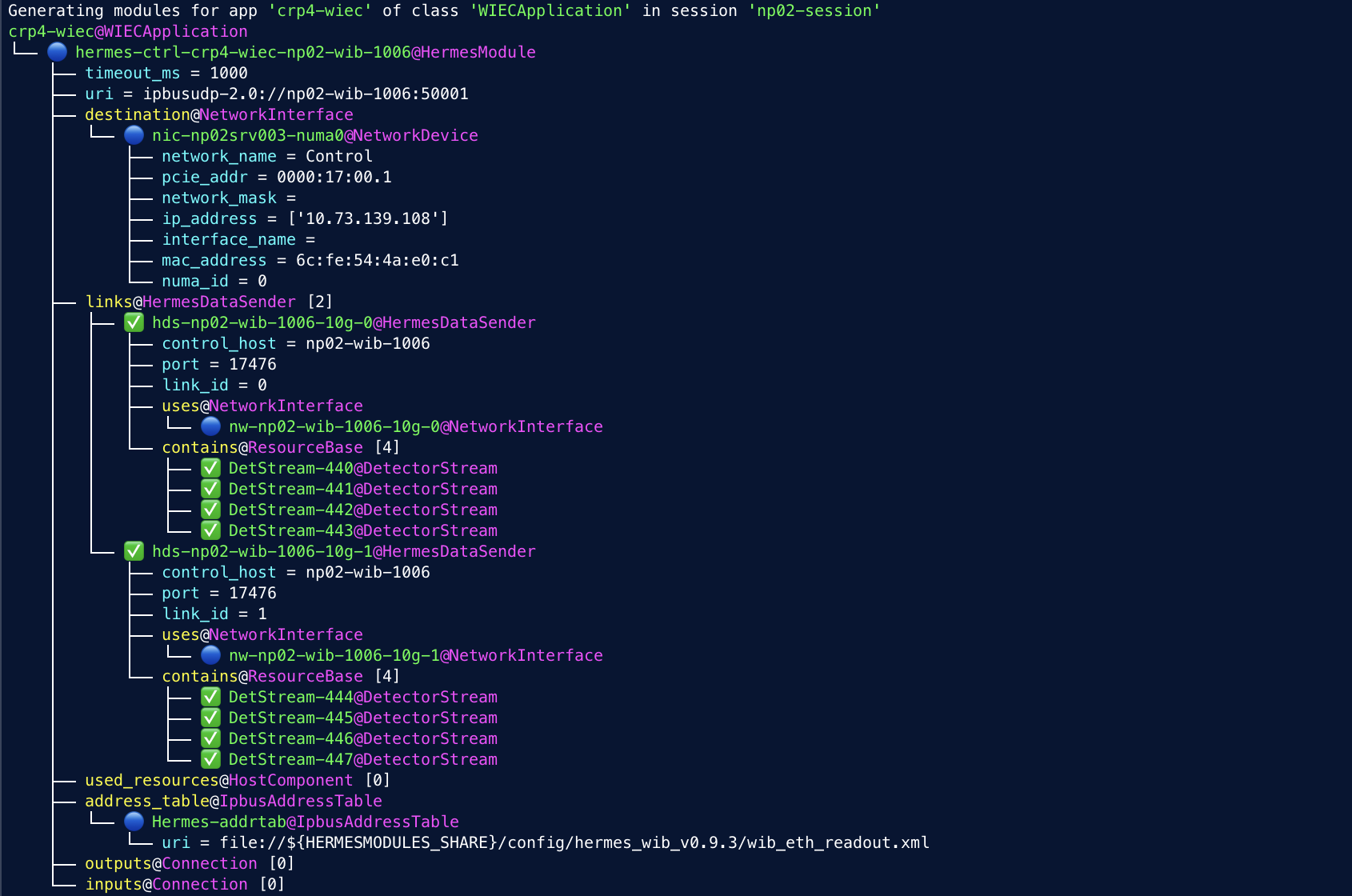Click green checkmark beside DetStream-446
This screenshot has width=1352, height=896.
(210, 738)
